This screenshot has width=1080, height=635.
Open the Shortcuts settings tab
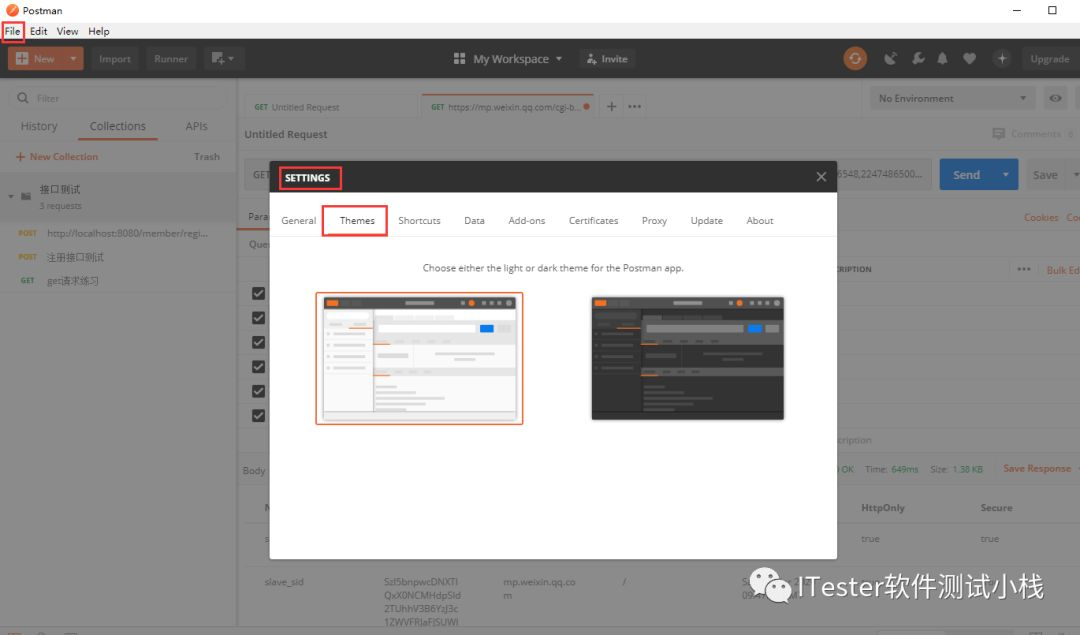(x=419, y=220)
